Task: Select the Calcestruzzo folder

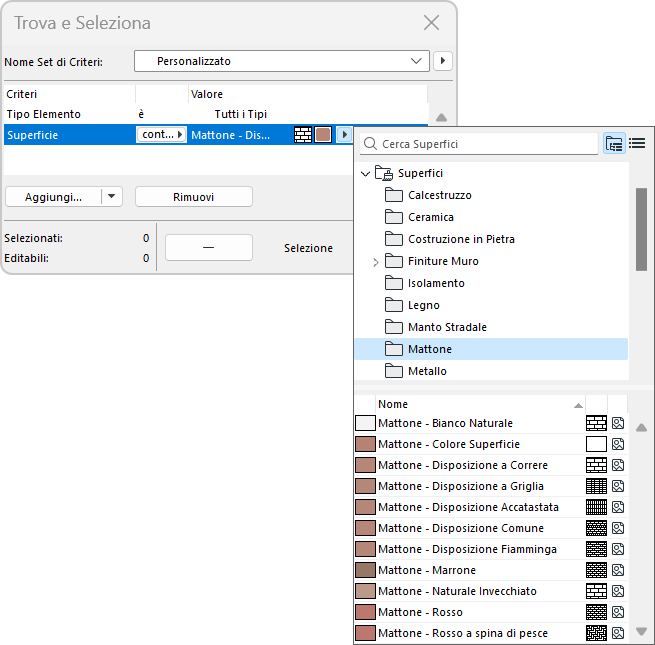Action: pos(439,195)
